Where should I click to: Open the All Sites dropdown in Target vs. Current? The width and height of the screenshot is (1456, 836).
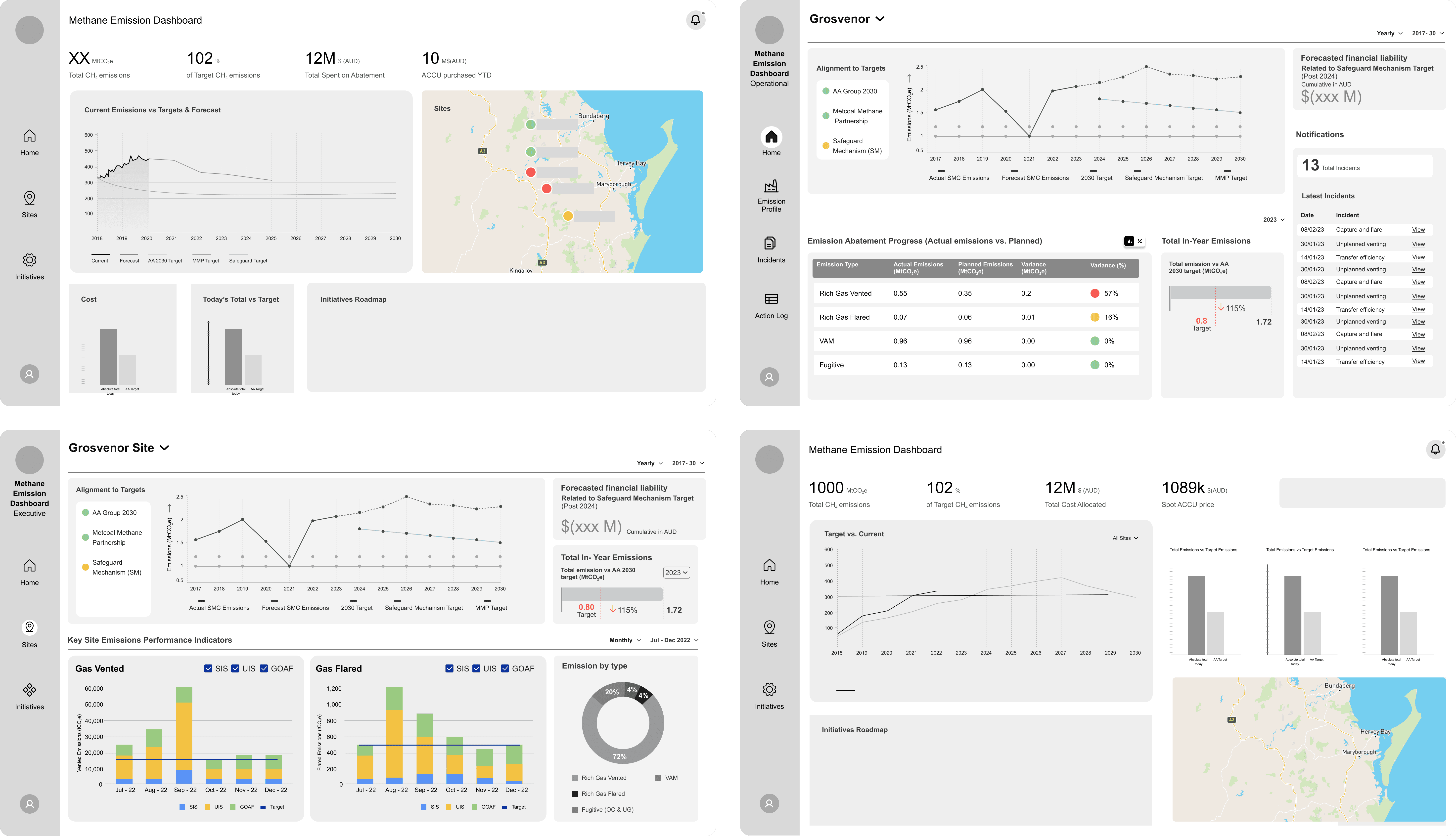[1125, 538]
